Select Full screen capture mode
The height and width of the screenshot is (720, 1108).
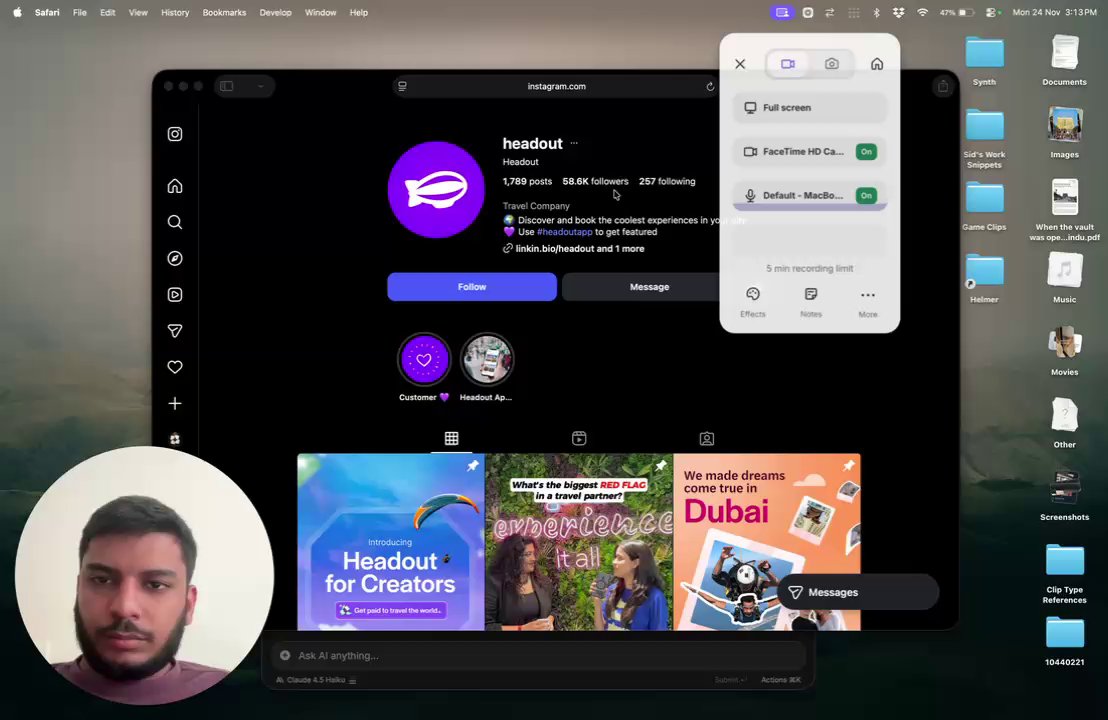click(x=810, y=107)
